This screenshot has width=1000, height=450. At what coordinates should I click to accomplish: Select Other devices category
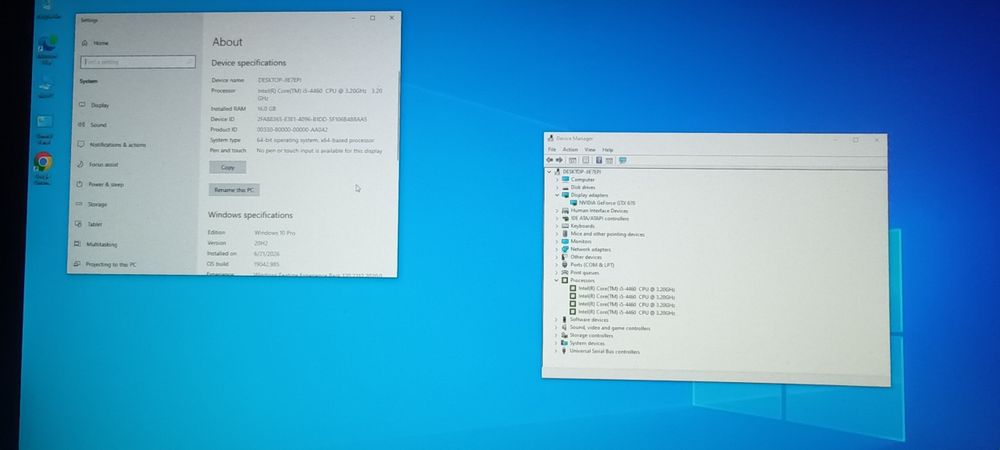[x=582, y=257]
